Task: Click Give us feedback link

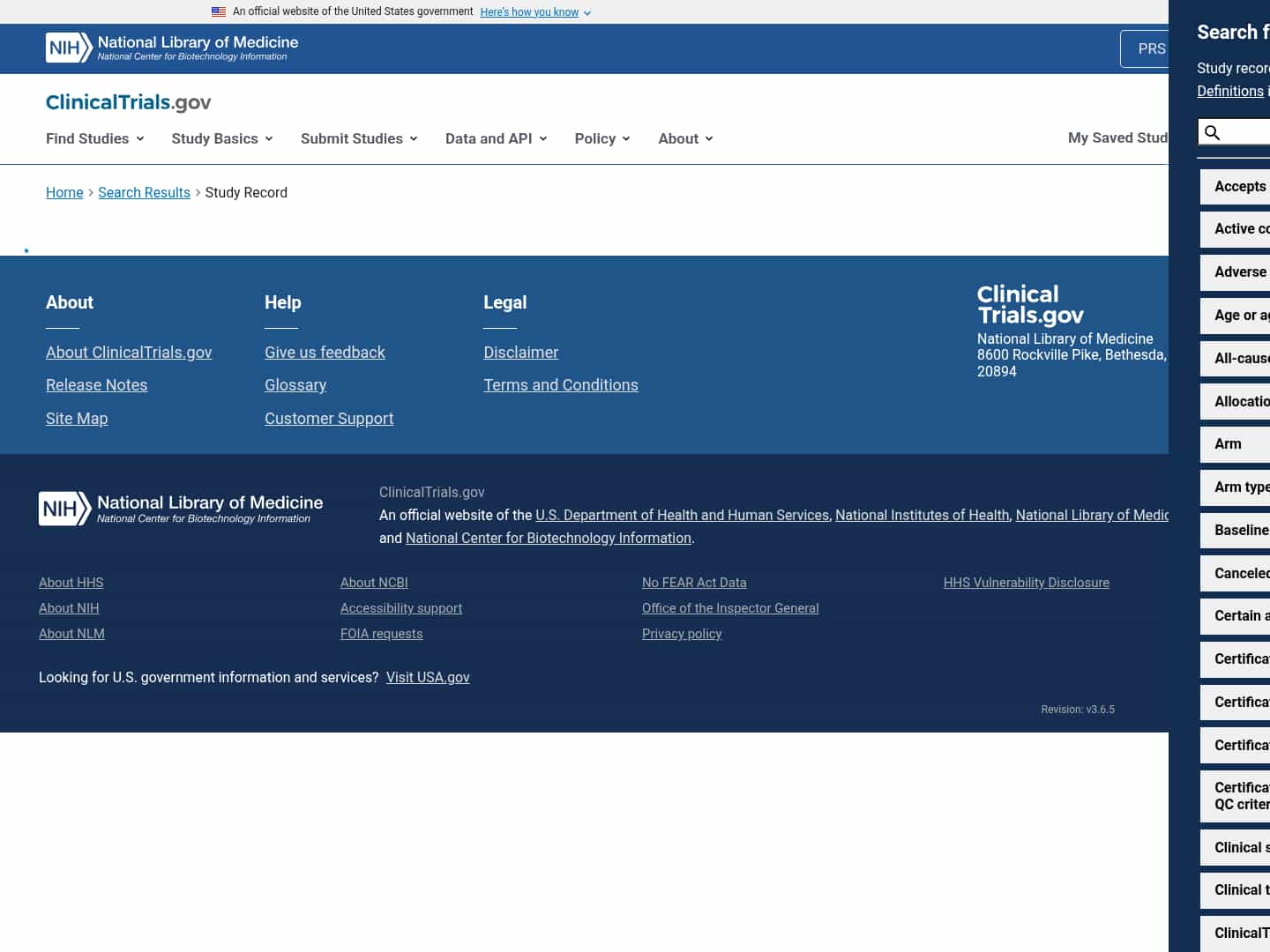Action: pyautogui.click(x=325, y=353)
